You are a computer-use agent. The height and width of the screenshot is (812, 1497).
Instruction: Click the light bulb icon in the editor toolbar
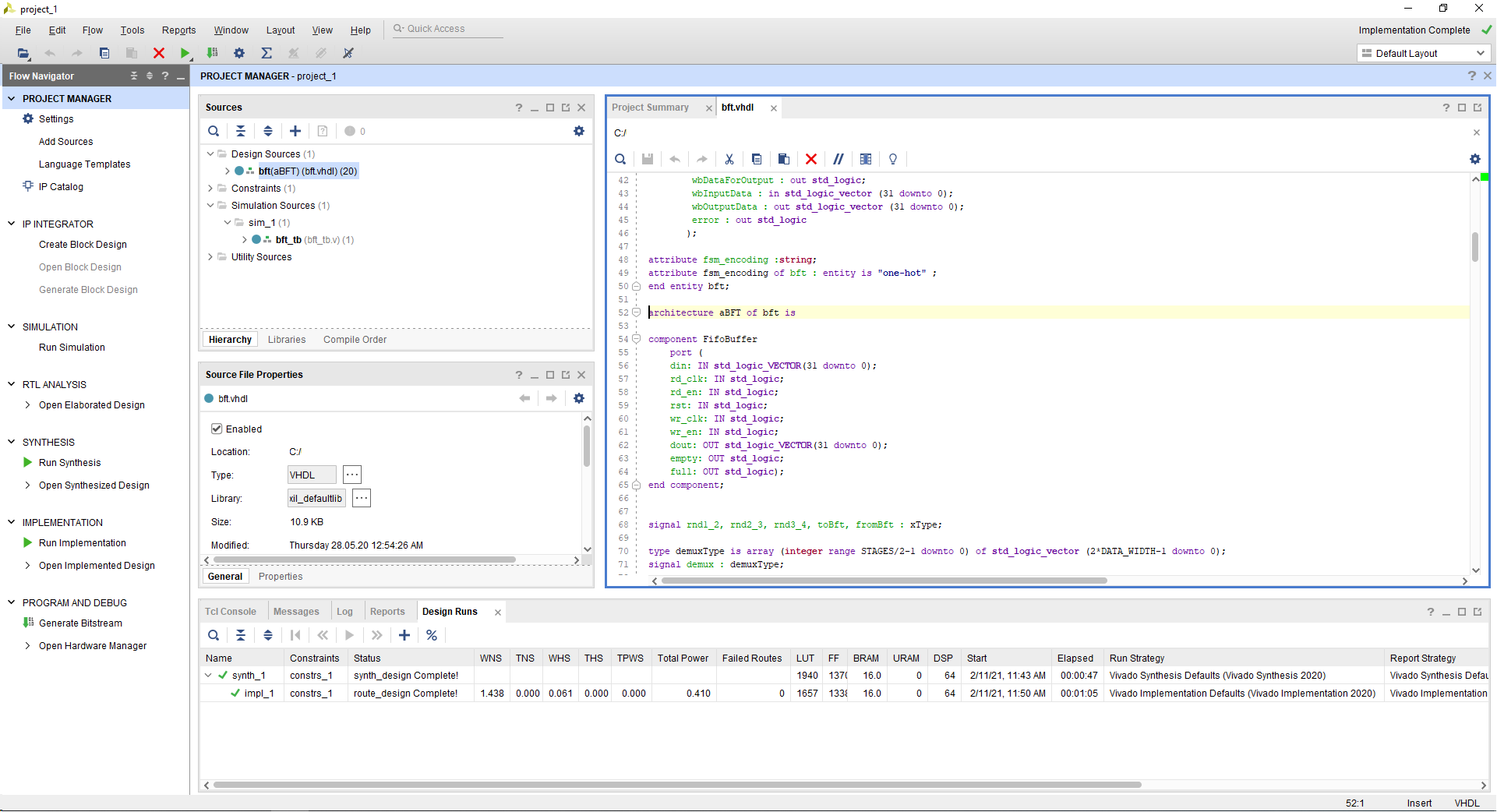[892, 159]
